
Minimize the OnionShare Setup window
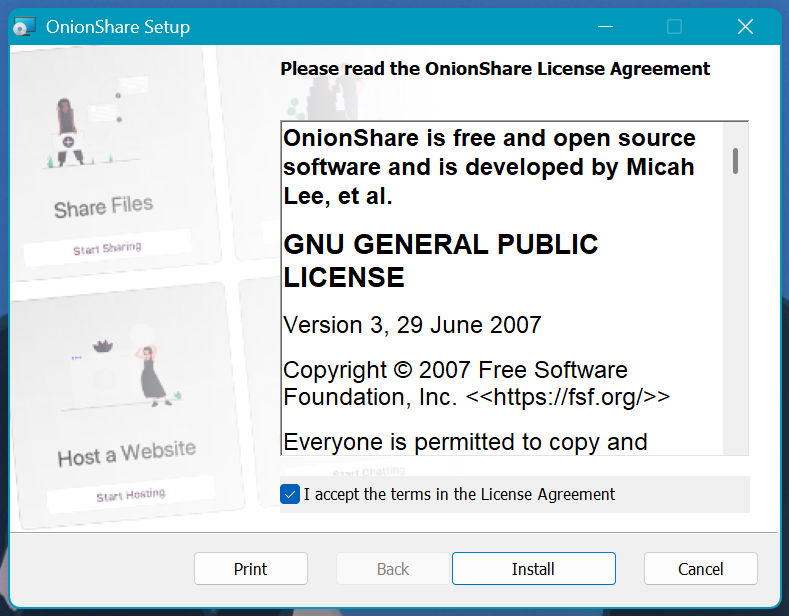tap(604, 27)
